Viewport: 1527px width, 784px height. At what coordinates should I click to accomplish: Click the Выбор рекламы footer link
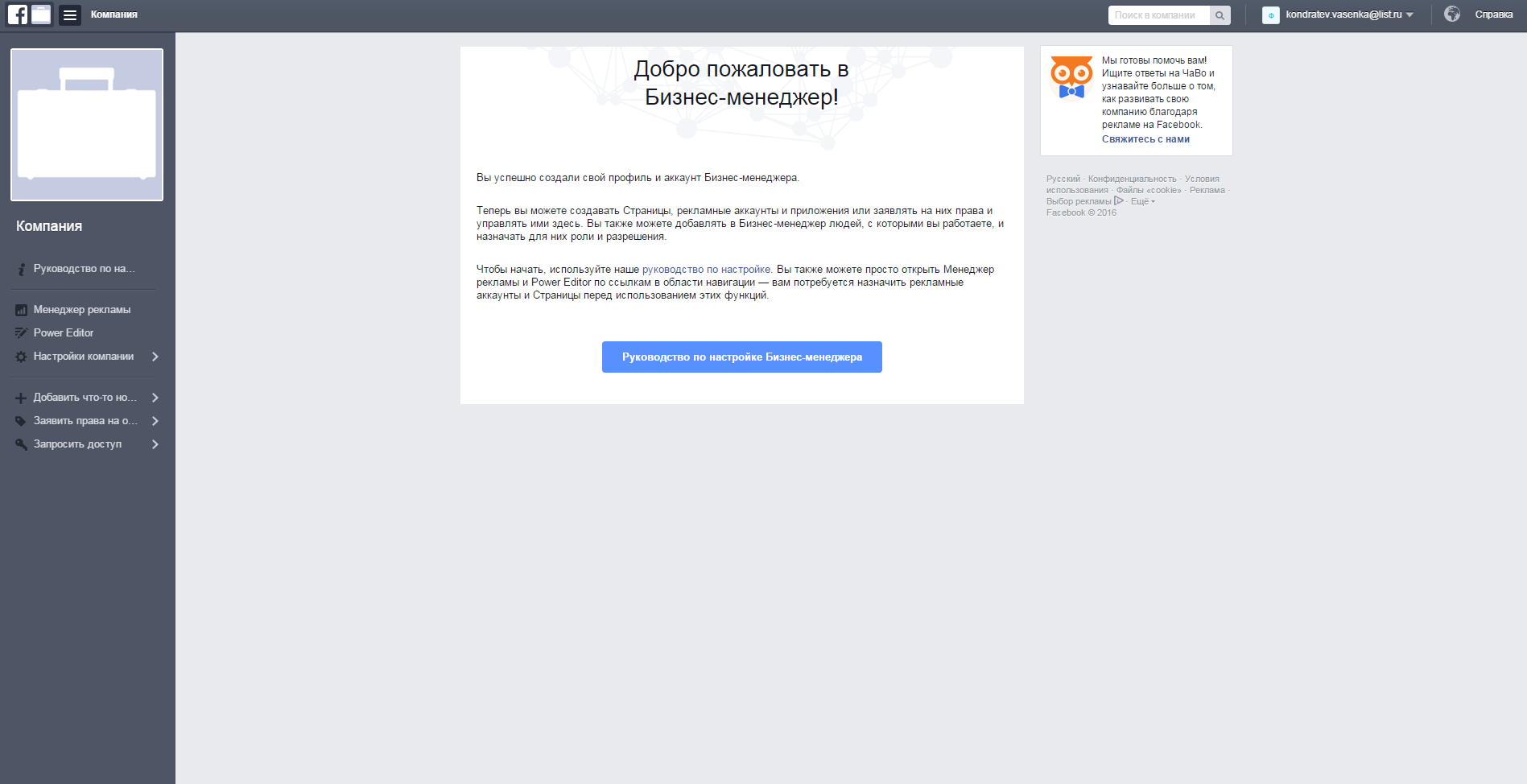1079,201
